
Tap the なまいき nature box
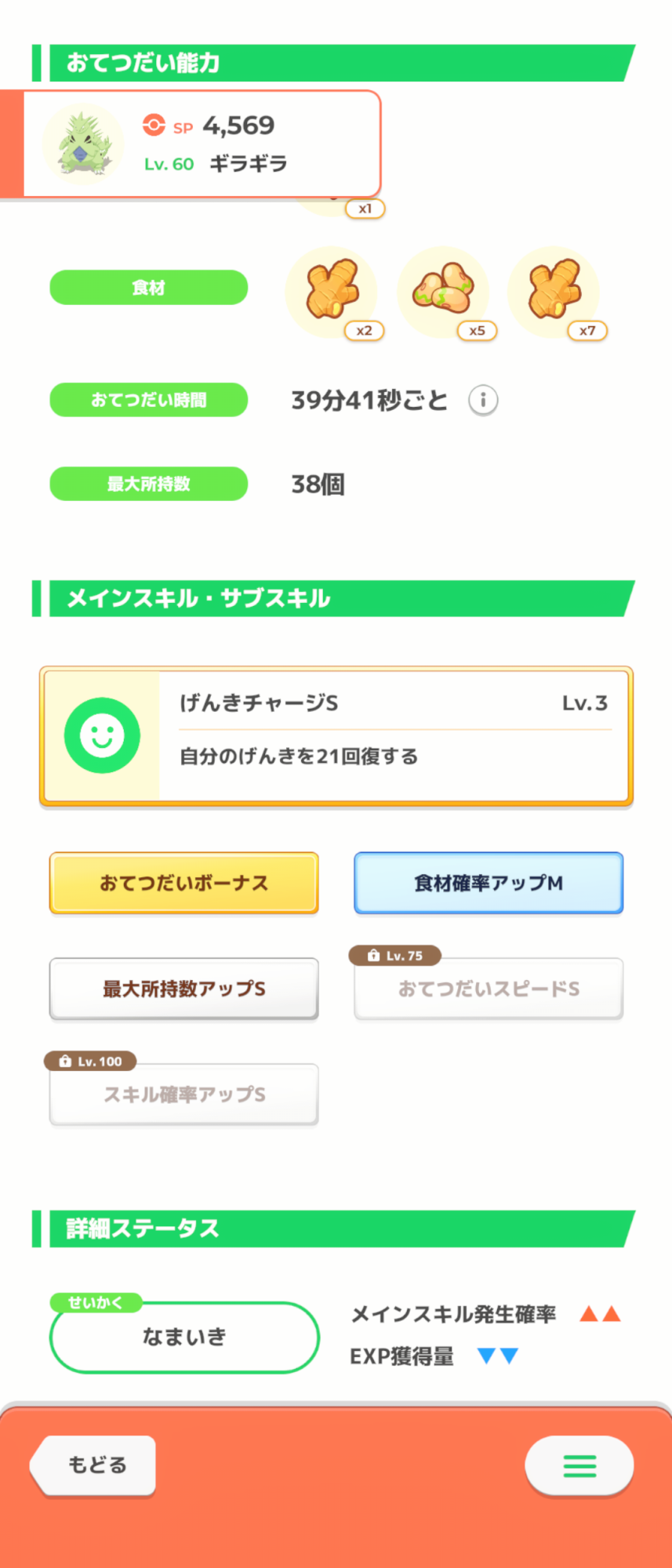pyautogui.click(x=184, y=1338)
